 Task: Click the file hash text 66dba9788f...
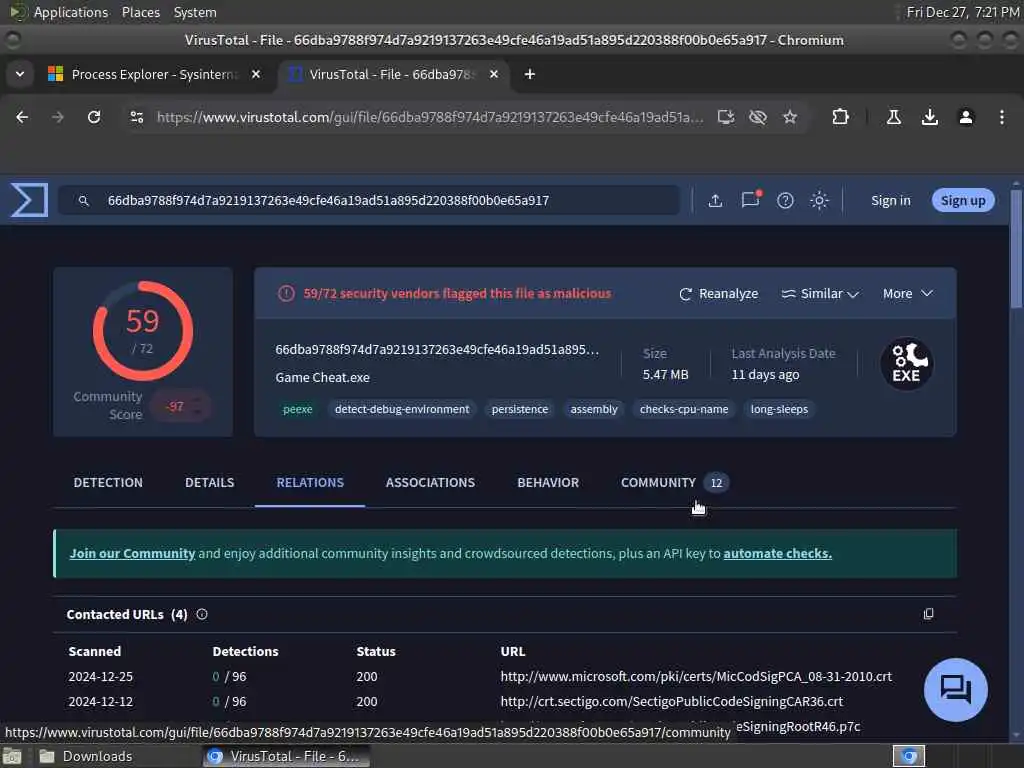[x=436, y=350]
